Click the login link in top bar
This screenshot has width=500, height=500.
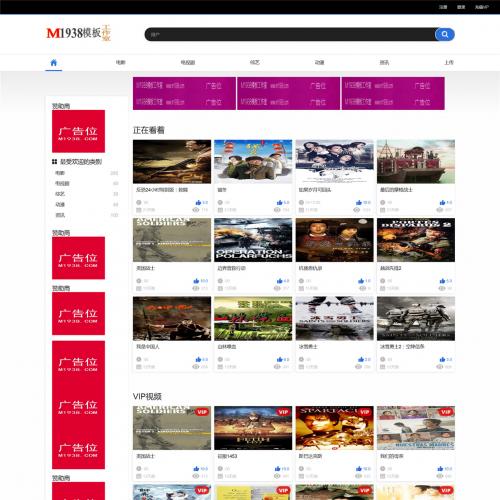[461, 7]
